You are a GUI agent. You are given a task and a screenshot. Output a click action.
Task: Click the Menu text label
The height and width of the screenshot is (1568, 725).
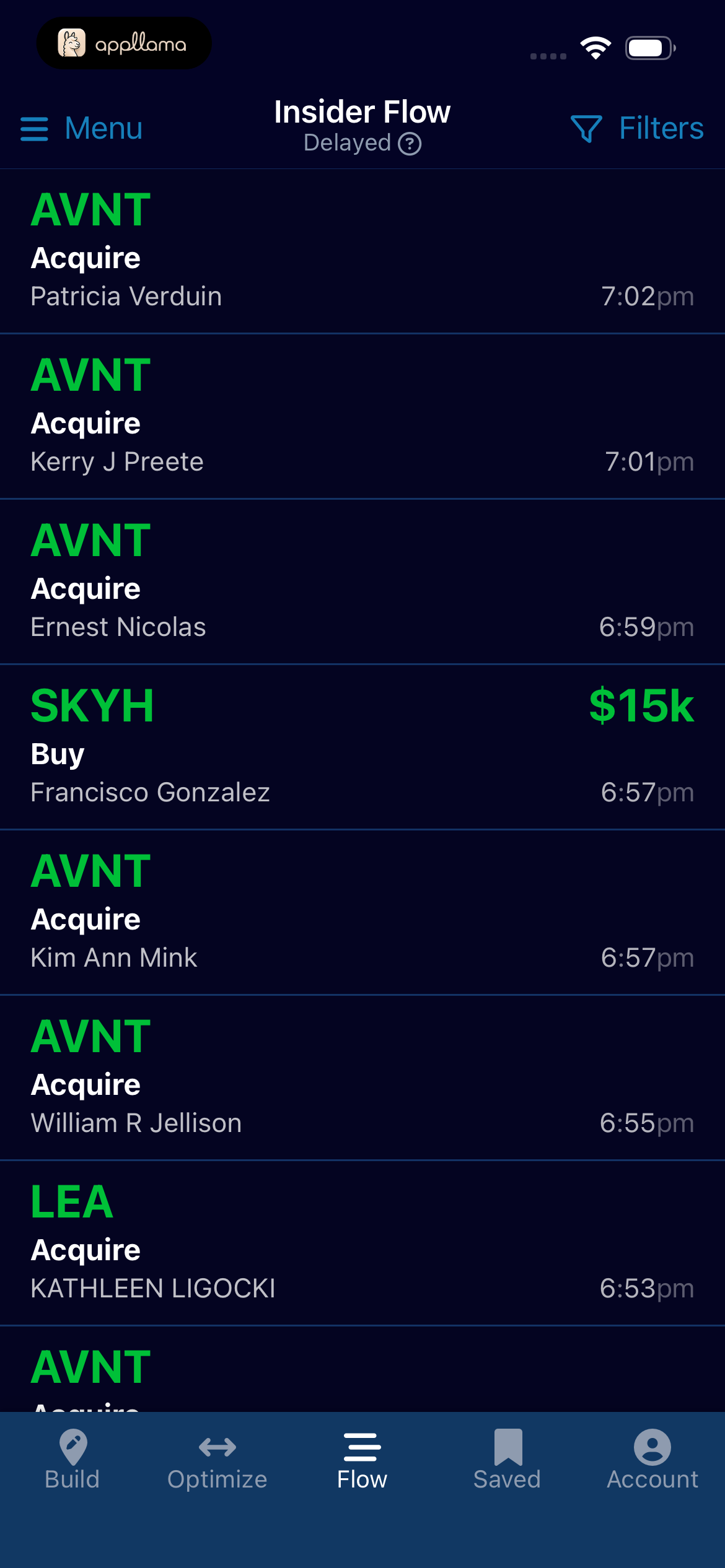pos(103,129)
